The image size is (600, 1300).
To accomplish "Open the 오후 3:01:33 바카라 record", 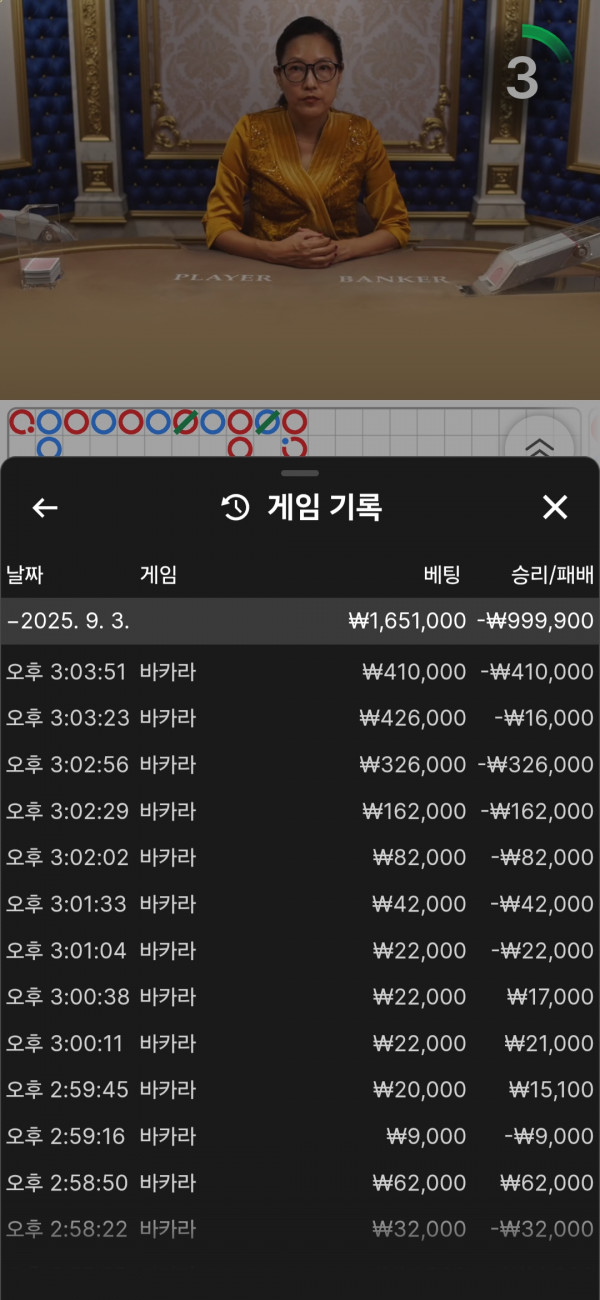I will tap(300, 904).
